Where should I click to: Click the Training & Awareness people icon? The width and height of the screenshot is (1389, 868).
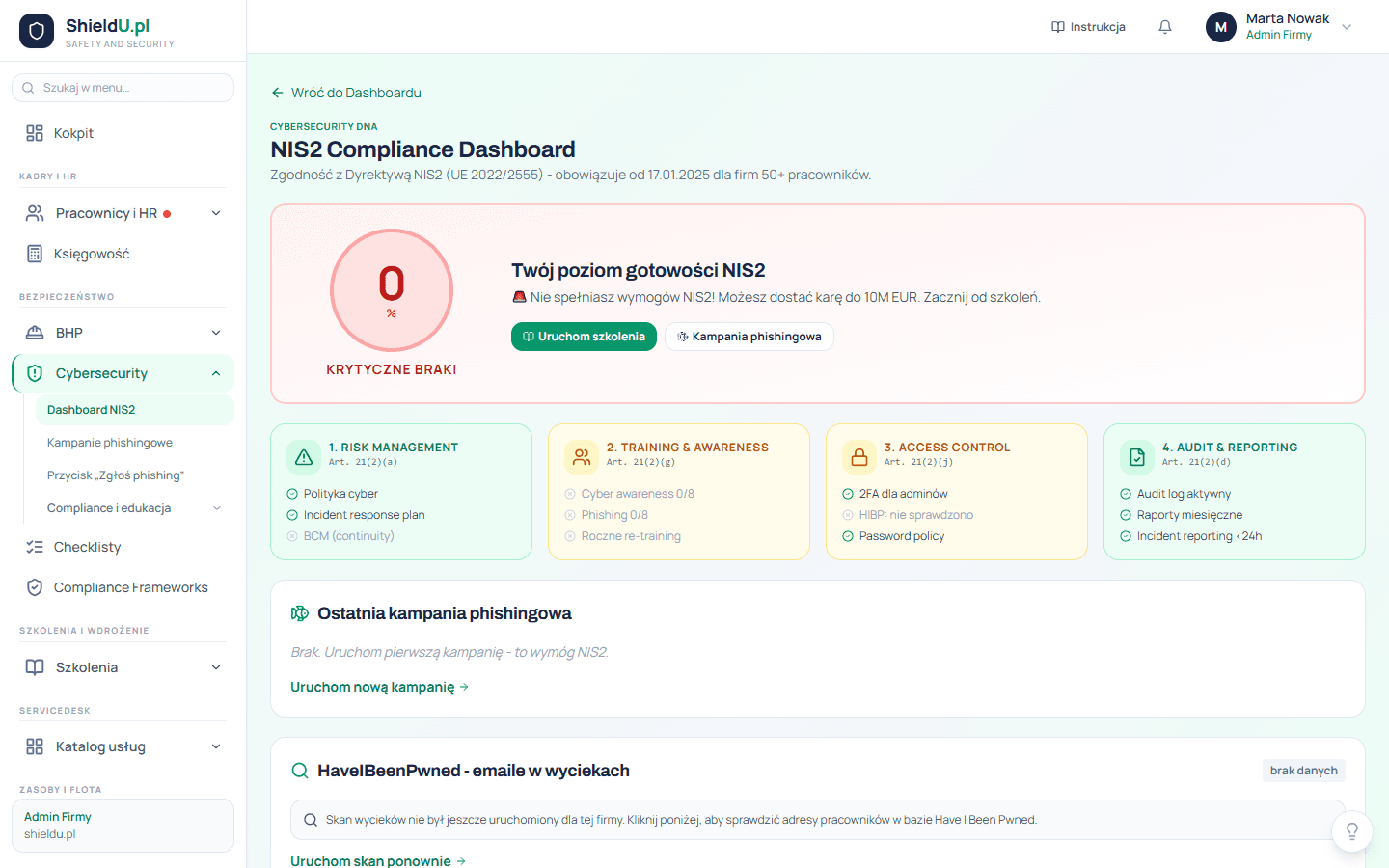coord(582,457)
